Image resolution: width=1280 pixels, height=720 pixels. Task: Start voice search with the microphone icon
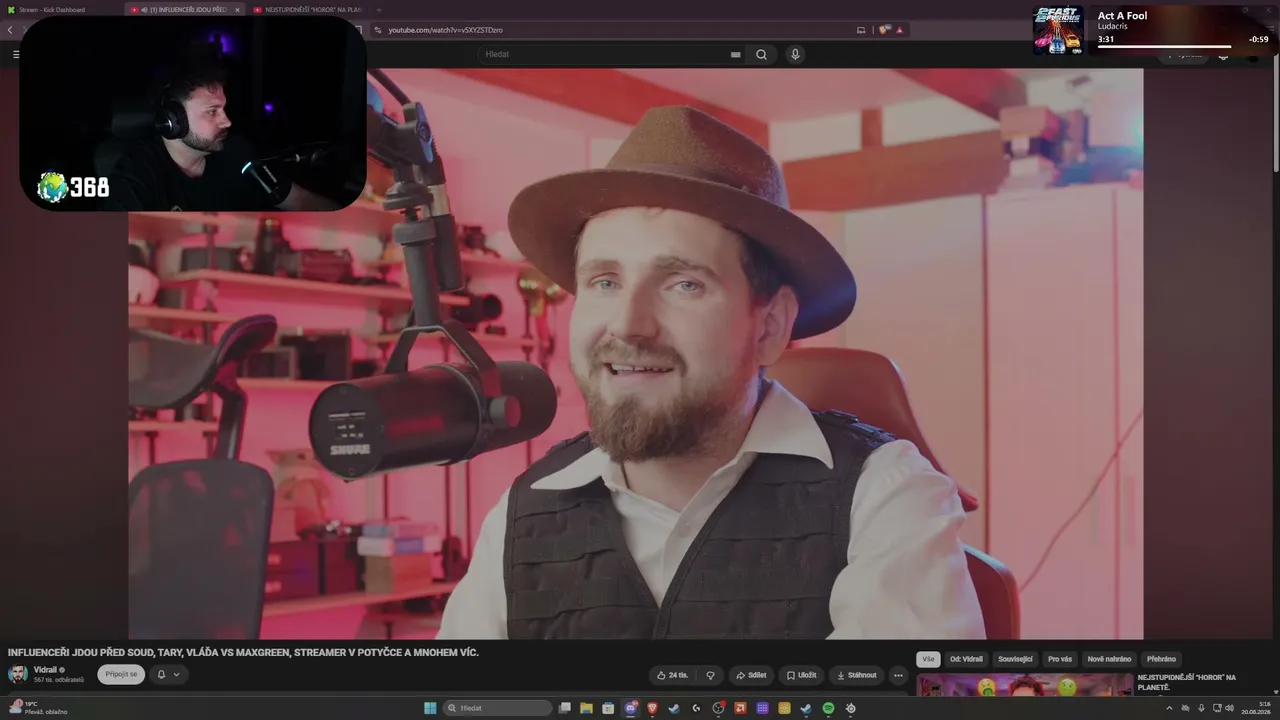[x=795, y=54]
